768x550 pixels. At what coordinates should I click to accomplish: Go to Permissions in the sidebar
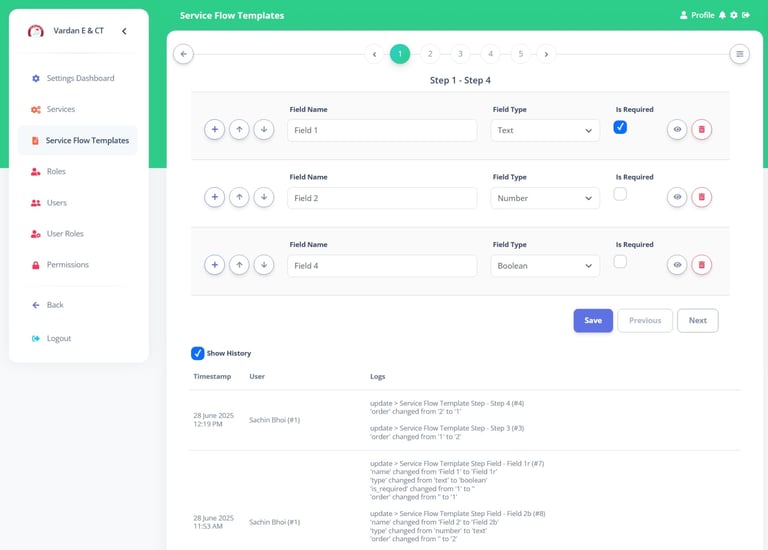coord(67,265)
